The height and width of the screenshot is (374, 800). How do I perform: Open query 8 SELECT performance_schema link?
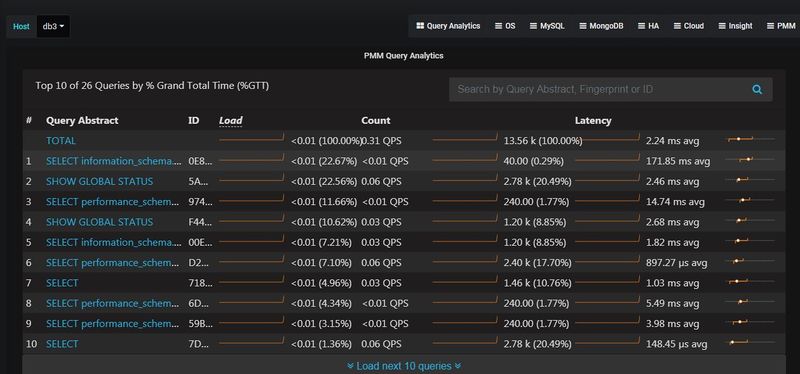pyautogui.click(x=113, y=304)
